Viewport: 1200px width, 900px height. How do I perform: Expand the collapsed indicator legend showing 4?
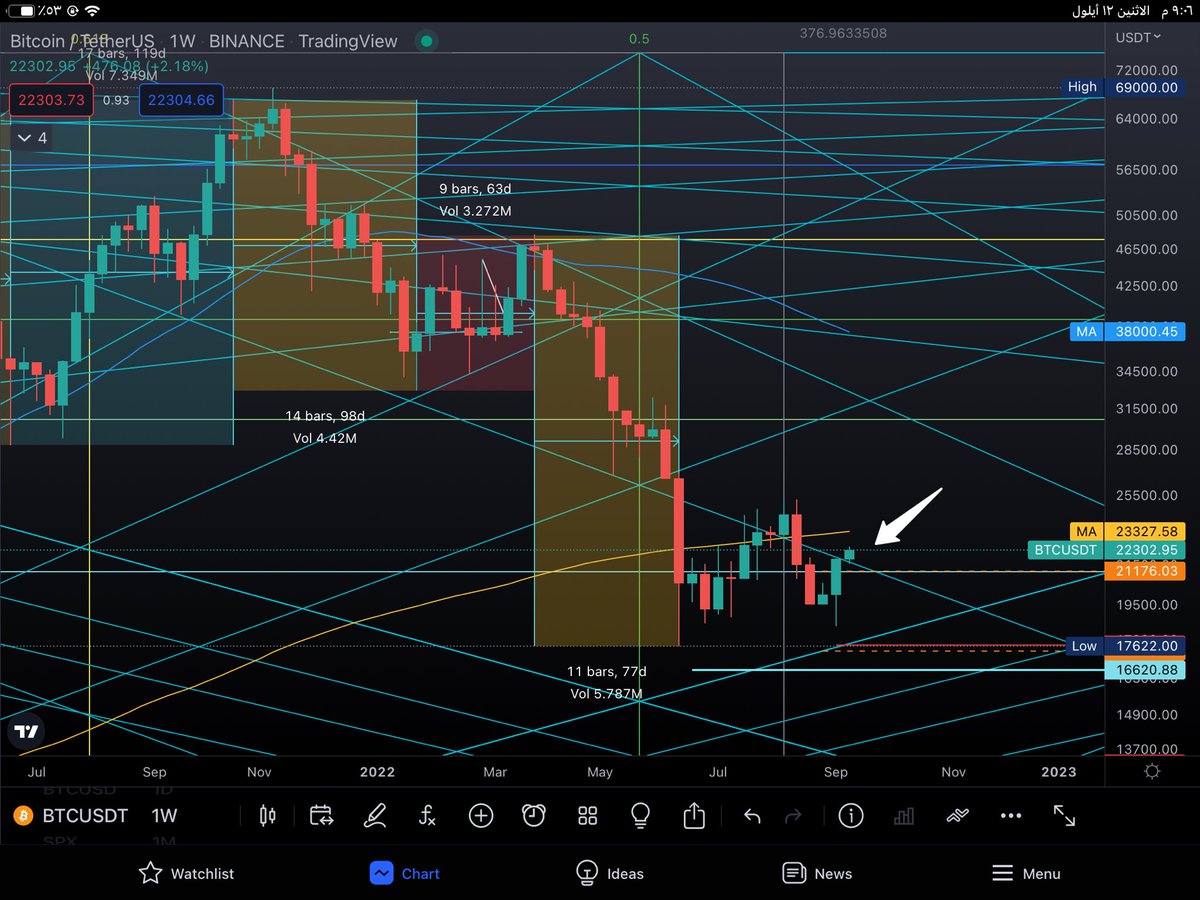(30, 137)
